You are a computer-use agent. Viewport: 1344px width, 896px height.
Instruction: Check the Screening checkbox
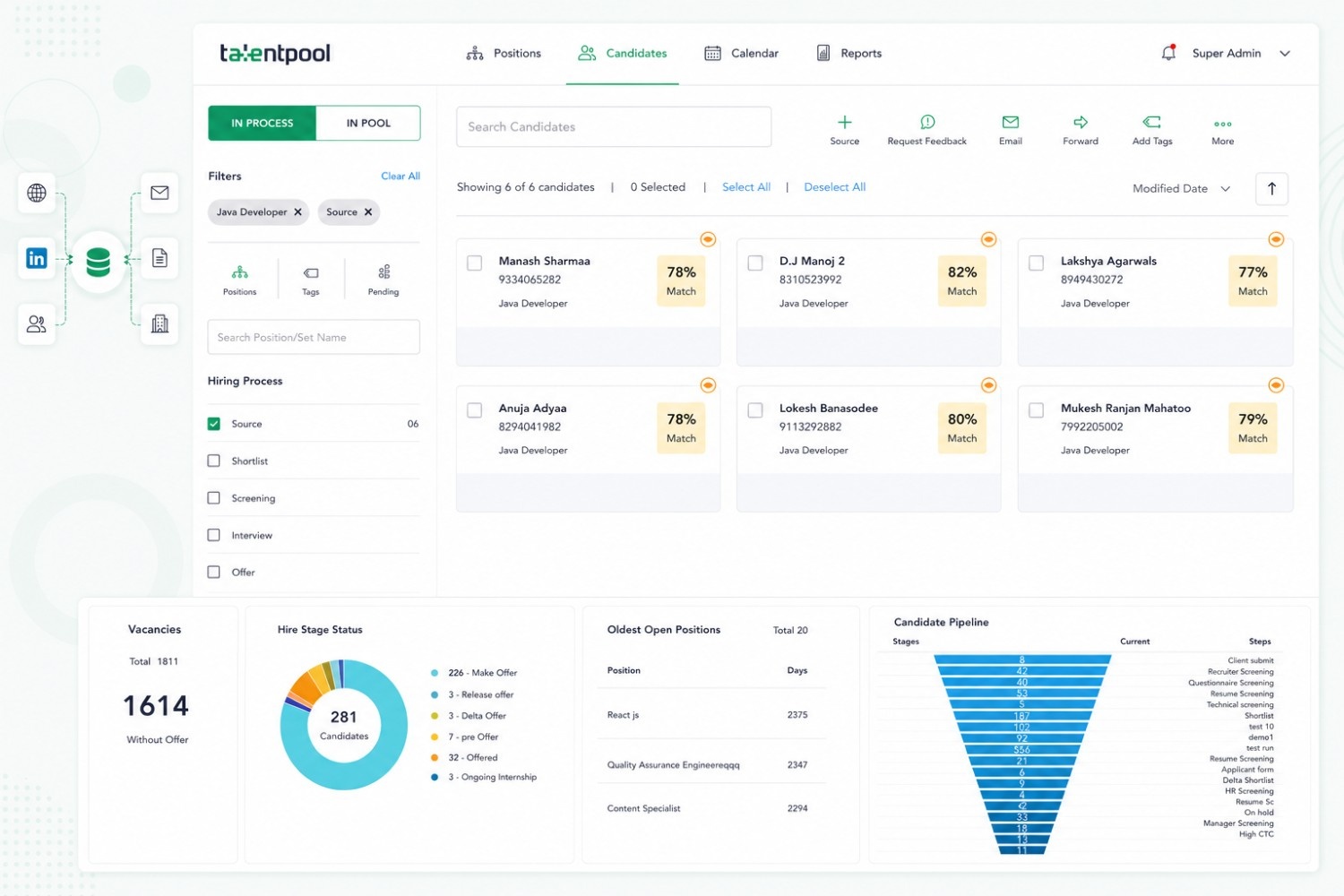coord(213,498)
